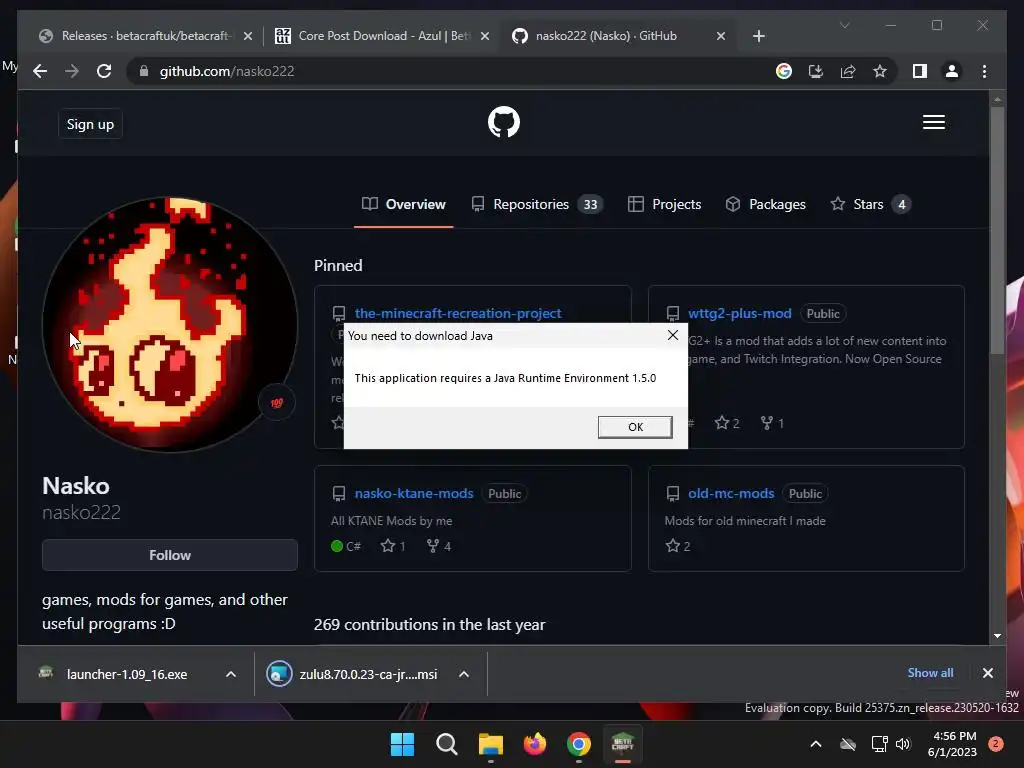Open the-minecraft-recreation-project repository

click(458, 313)
